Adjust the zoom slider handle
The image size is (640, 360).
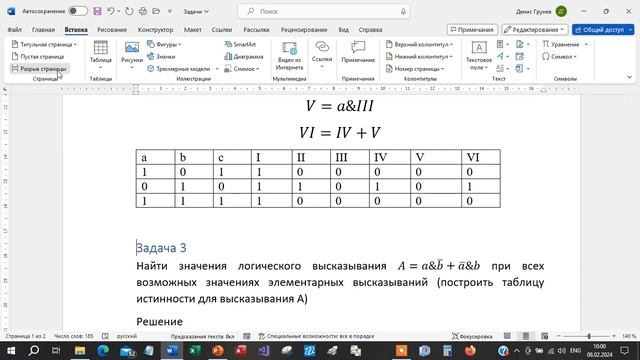[x=589, y=336]
